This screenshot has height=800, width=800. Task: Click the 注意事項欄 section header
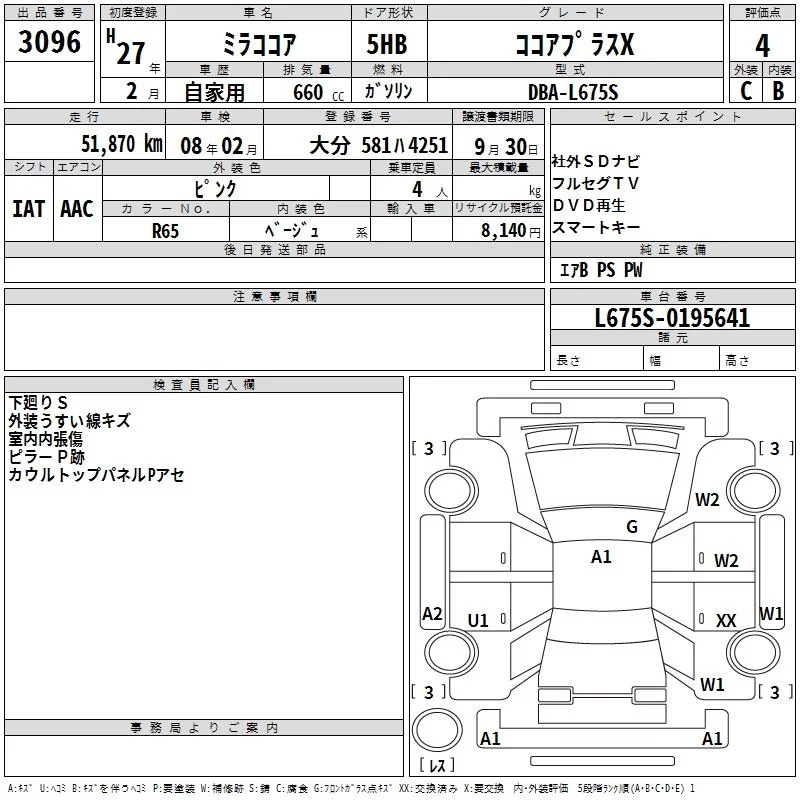pos(274,296)
